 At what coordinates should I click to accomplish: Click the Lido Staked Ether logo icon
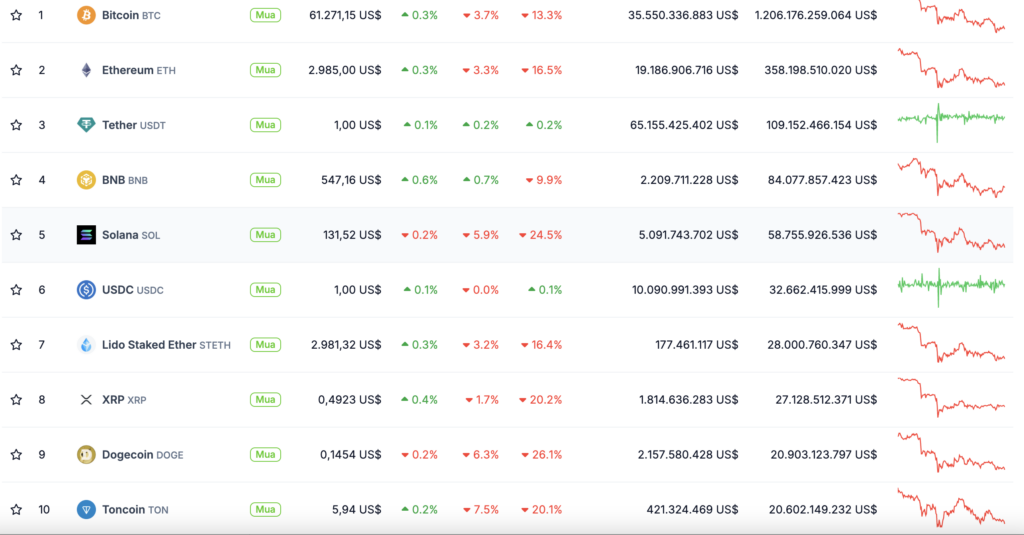[86, 344]
